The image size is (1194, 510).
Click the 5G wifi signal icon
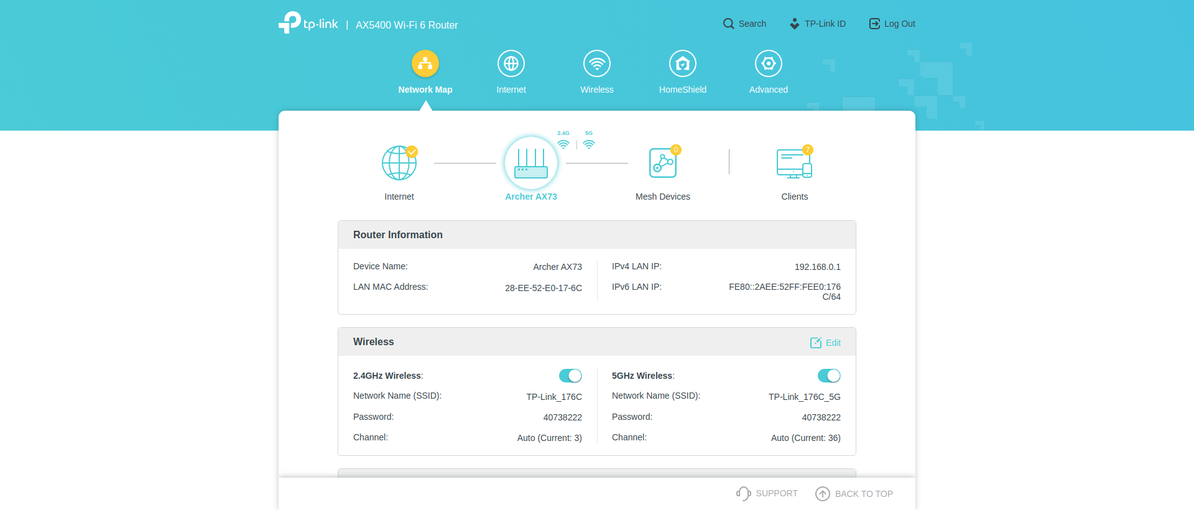589,143
